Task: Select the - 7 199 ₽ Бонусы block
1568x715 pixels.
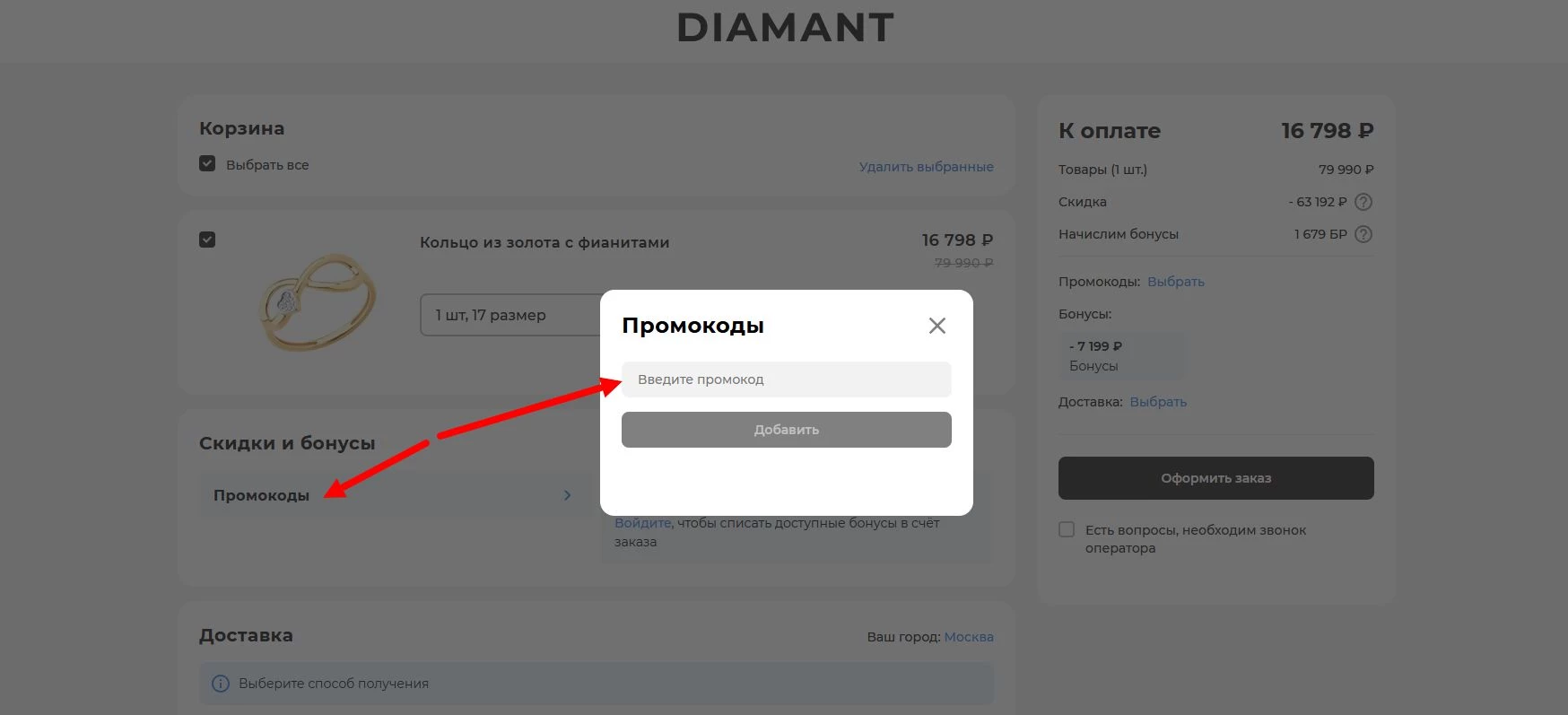Action: (1121, 355)
